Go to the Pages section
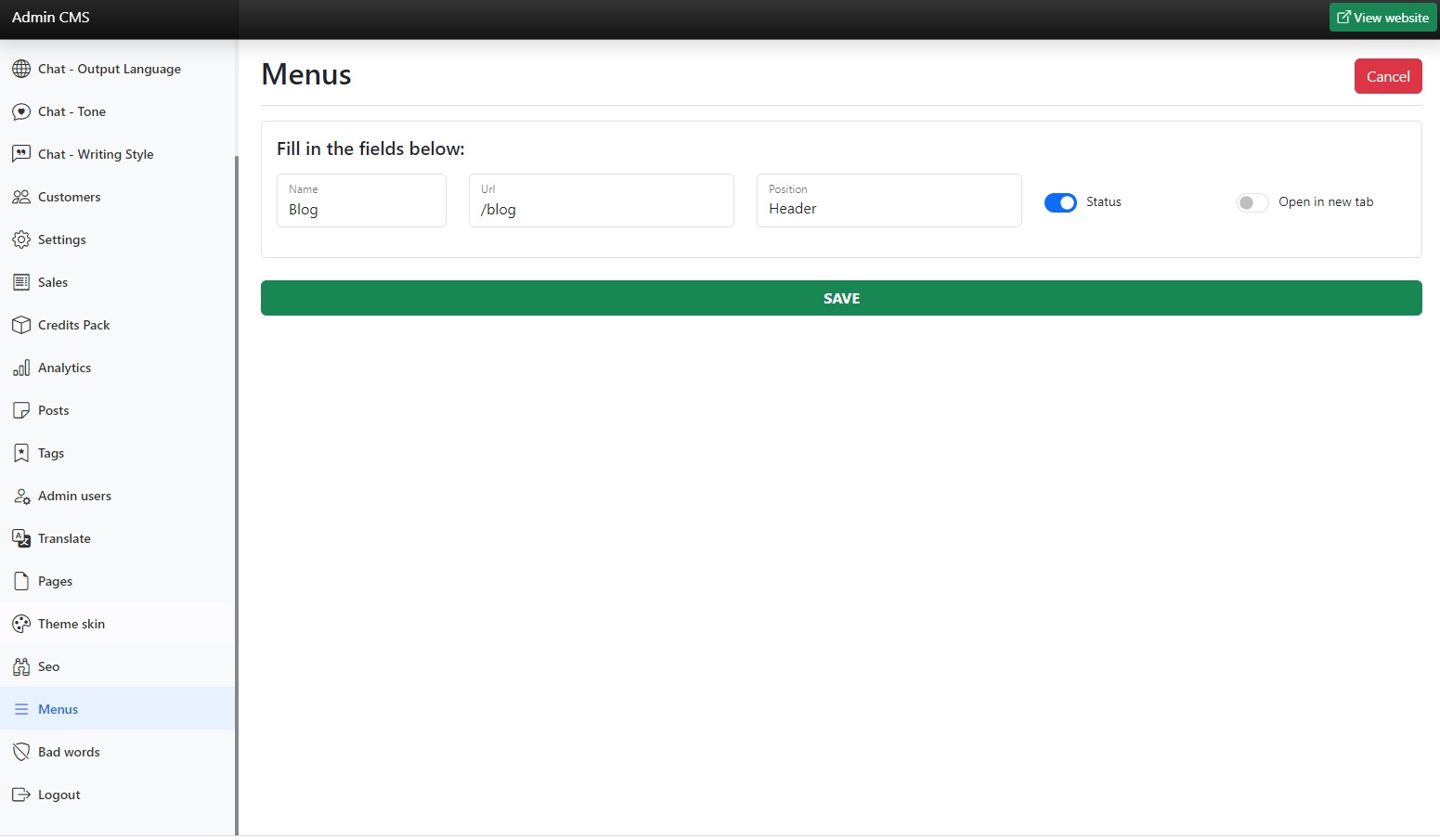The height and width of the screenshot is (840, 1440). [55, 581]
